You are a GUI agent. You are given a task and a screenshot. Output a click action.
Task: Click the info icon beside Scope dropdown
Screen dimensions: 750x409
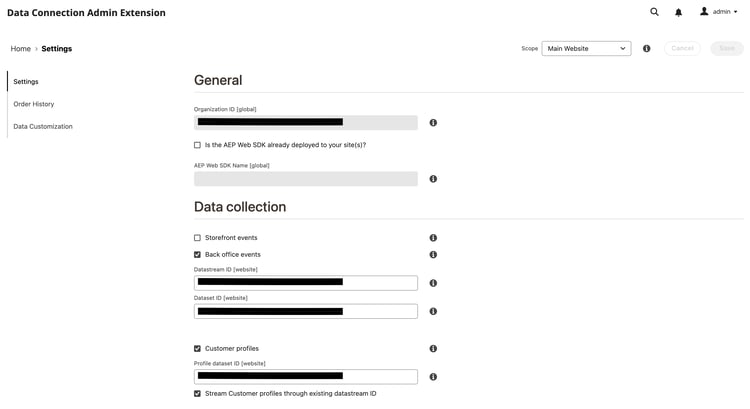[x=647, y=48]
